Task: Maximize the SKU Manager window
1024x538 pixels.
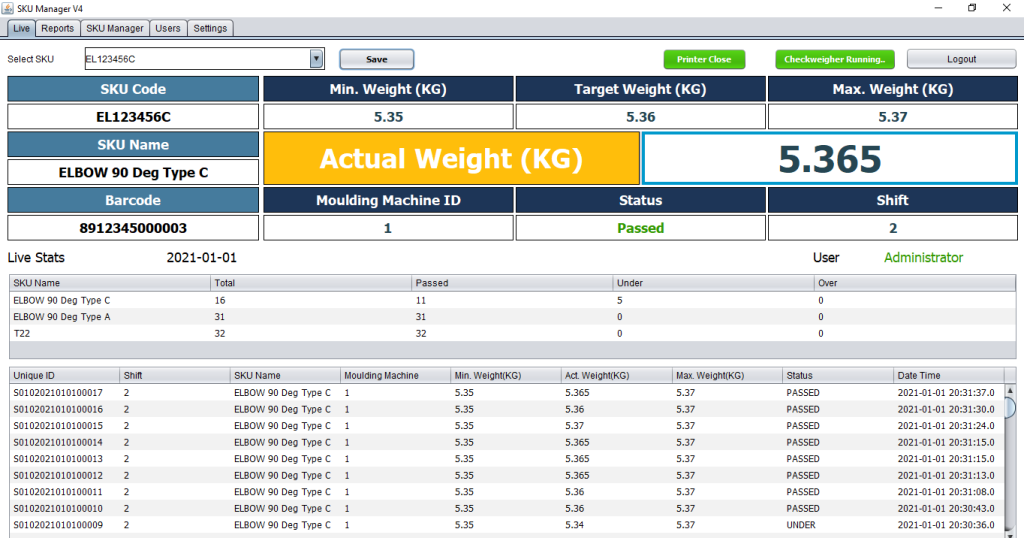Action: tap(971, 8)
